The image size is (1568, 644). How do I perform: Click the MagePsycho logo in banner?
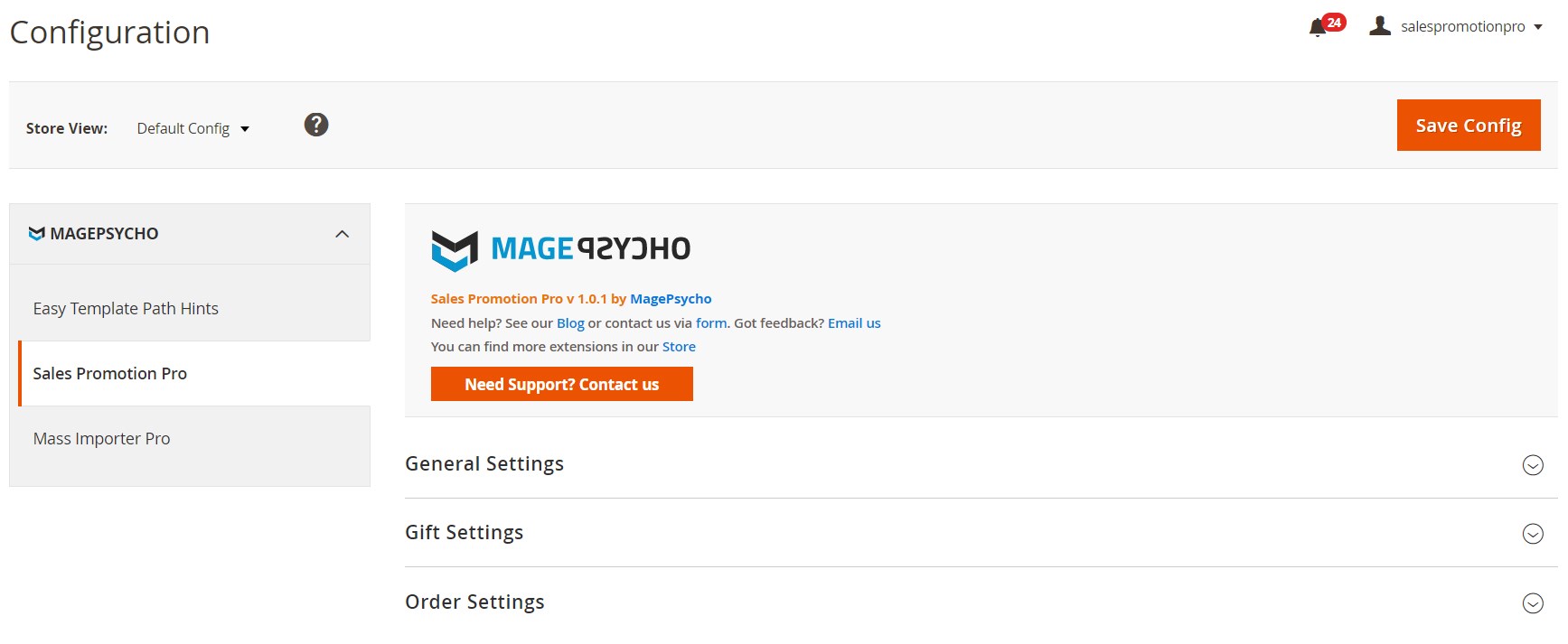point(560,249)
